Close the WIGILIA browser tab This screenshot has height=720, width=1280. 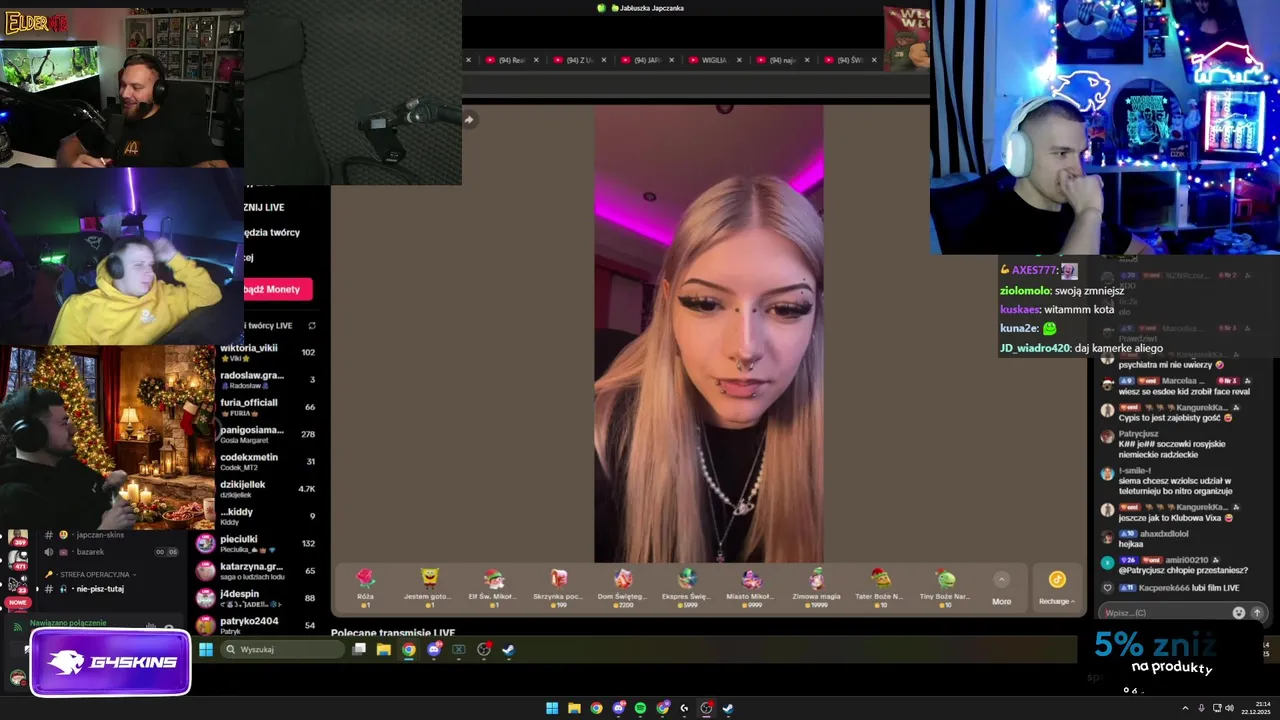[x=739, y=60]
